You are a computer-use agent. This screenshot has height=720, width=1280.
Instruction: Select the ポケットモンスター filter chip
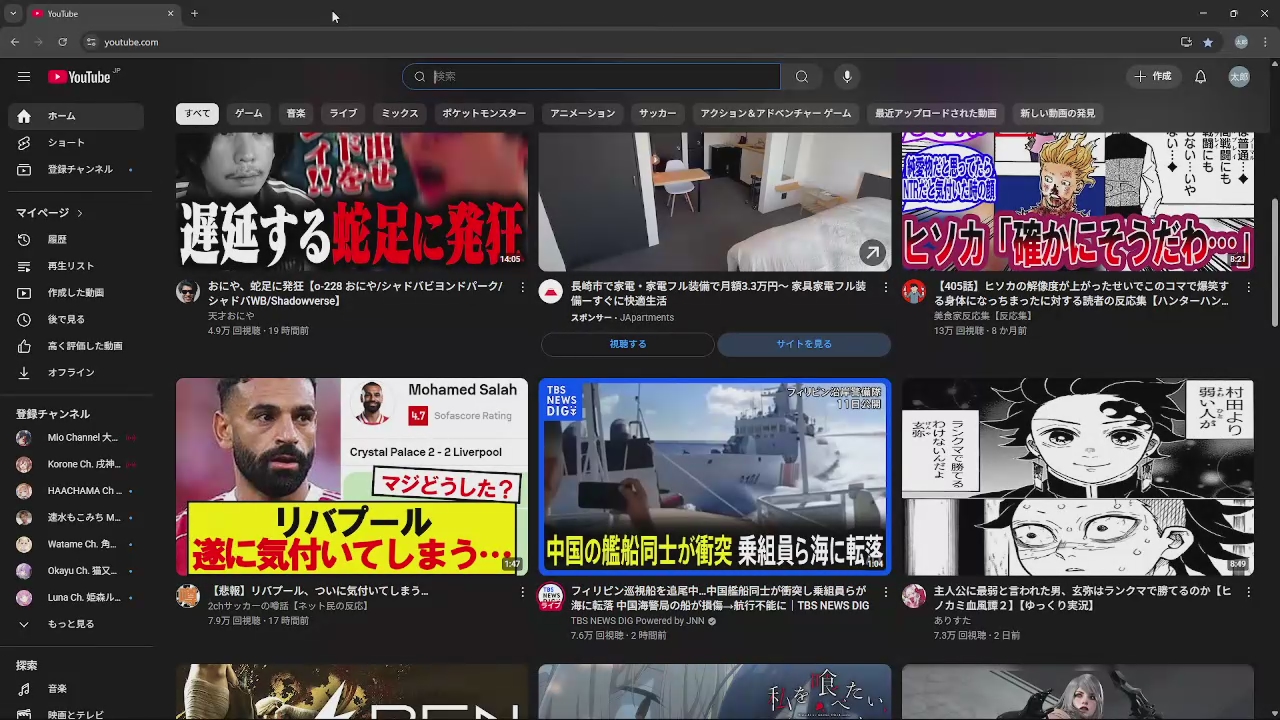[484, 114]
